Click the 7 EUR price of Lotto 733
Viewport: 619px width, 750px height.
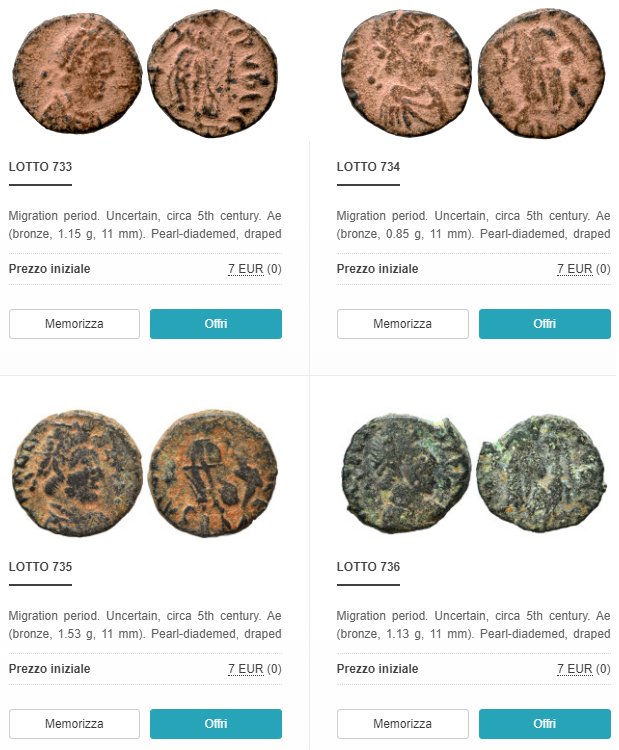click(x=246, y=269)
